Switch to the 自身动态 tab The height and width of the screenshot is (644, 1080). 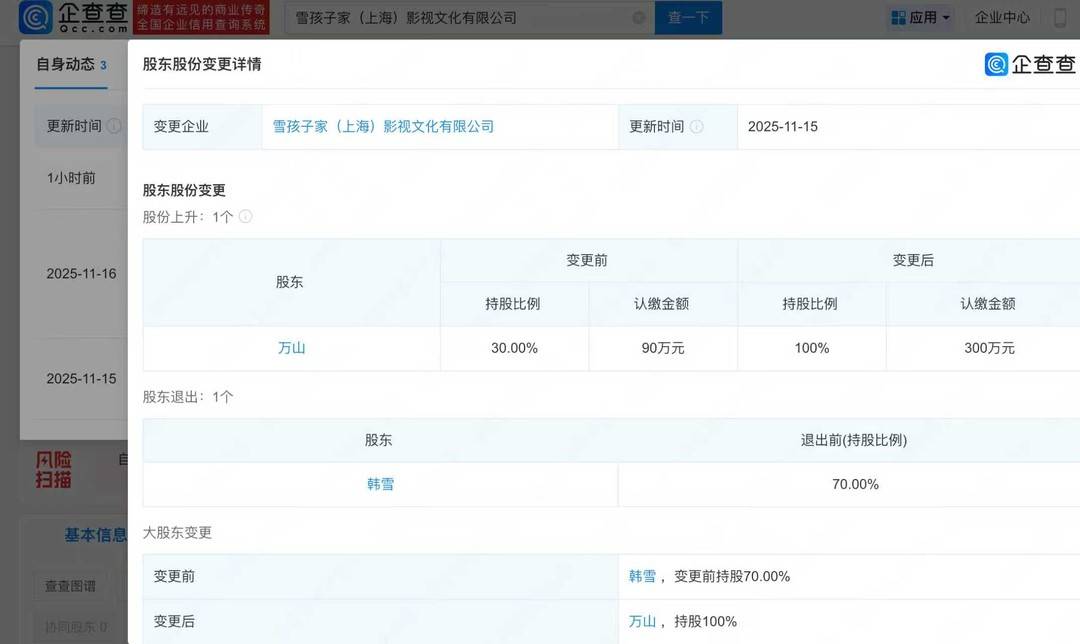click(x=65, y=64)
